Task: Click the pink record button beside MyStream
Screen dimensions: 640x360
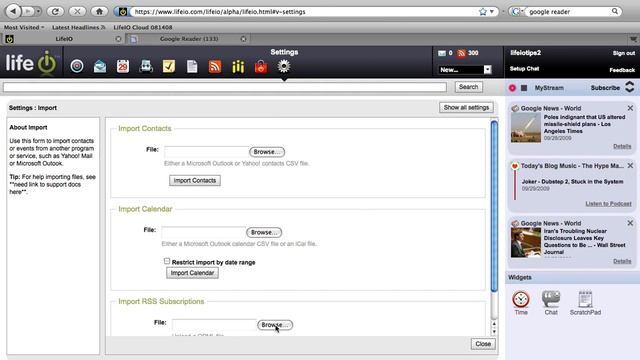Action: (512, 88)
